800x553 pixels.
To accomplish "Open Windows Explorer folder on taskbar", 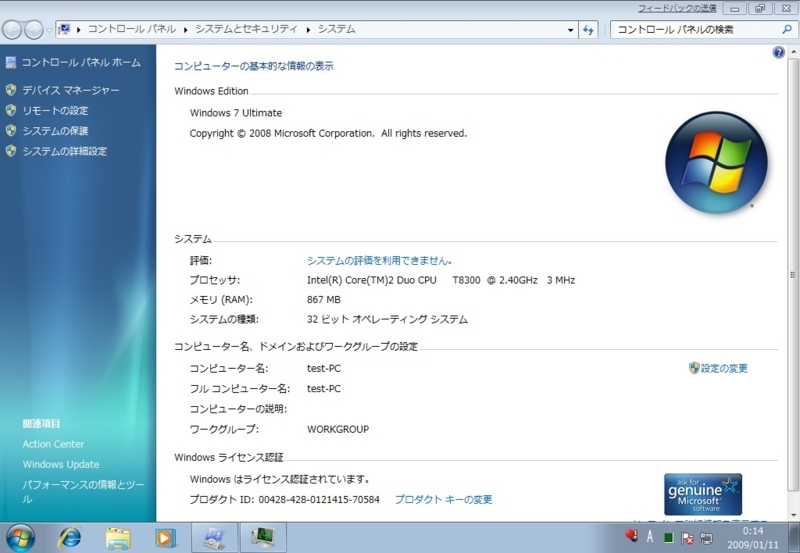I will coord(118,538).
